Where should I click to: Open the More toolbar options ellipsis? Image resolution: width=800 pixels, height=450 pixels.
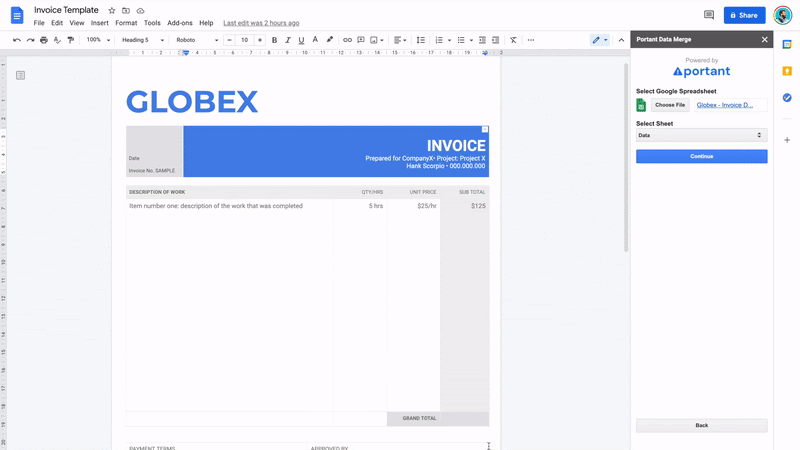(x=531, y=40)
